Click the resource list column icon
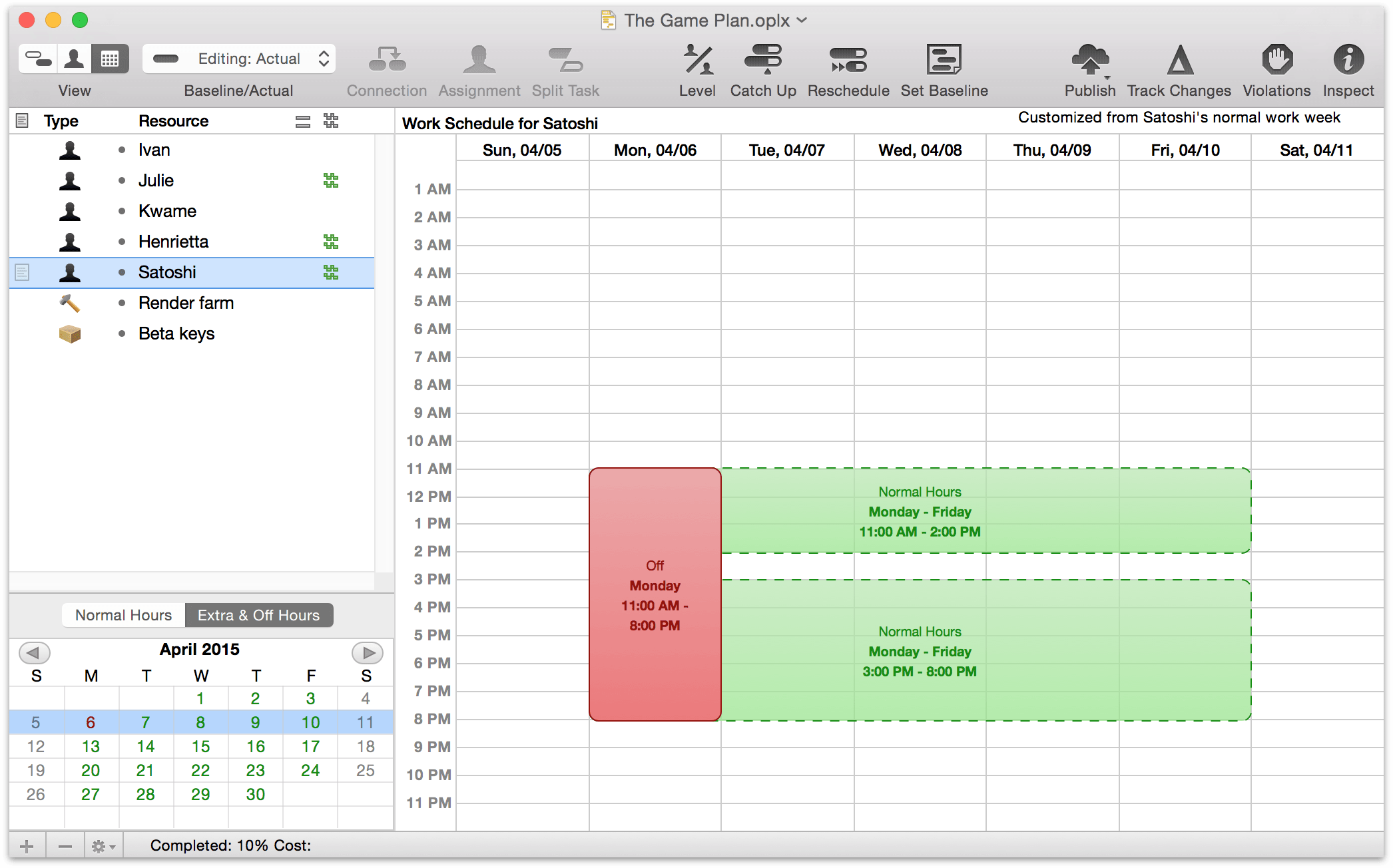1393x868 pixels. point(303,121)
